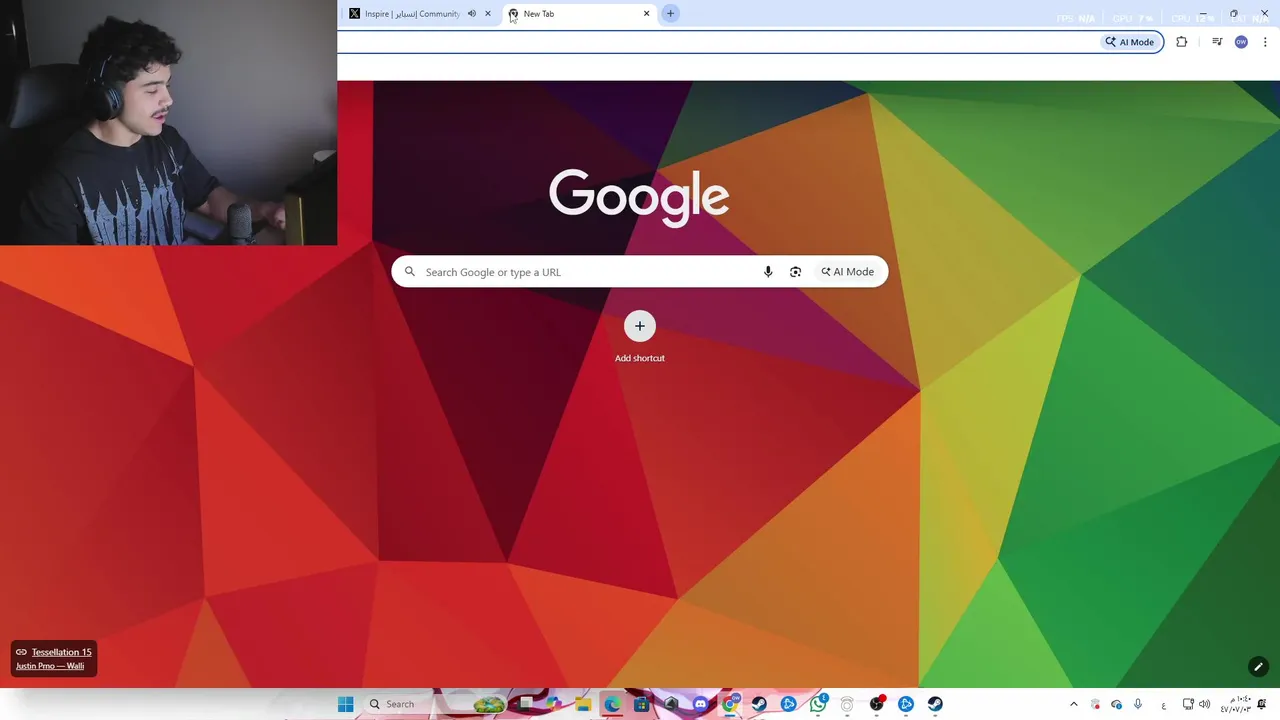
Task: Open the volume speaker icon in system tray
Action: [1205, 704]
